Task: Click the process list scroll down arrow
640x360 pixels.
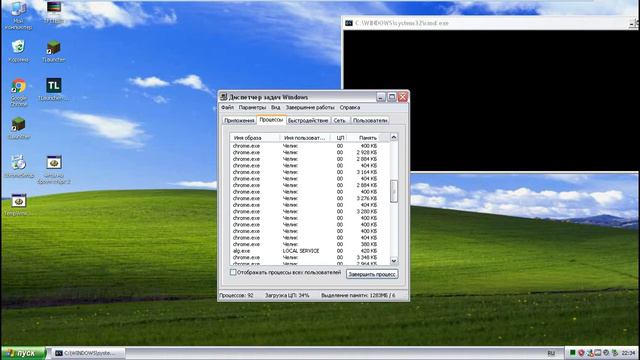Action: (393, 260)
